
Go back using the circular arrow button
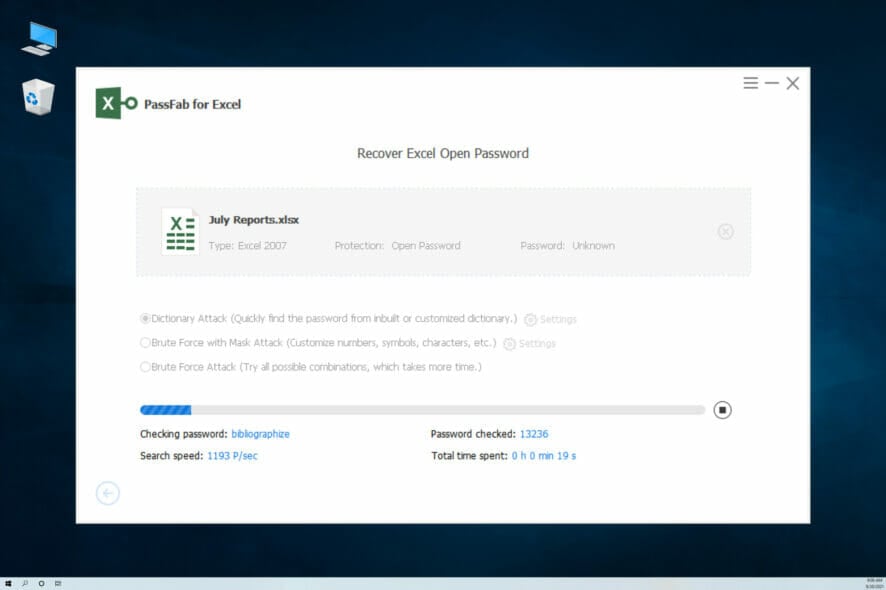click(x=107, y=493)
